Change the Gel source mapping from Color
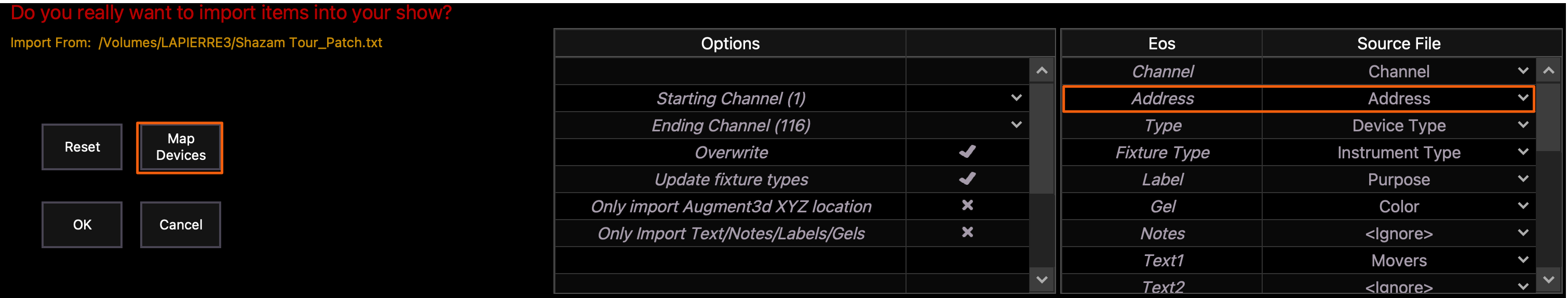This screenshot has height=298, width=1568. [x=1522, y=206]
